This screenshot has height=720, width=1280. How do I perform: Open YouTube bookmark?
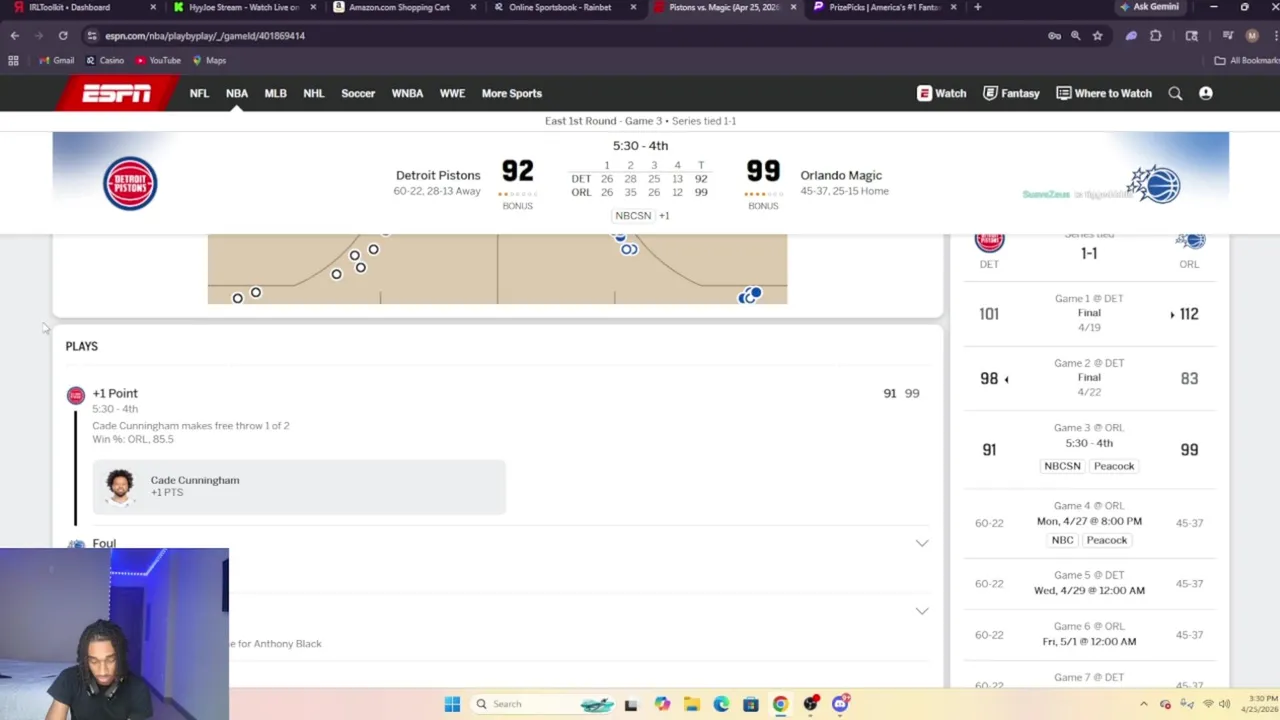tap(158, 60)
